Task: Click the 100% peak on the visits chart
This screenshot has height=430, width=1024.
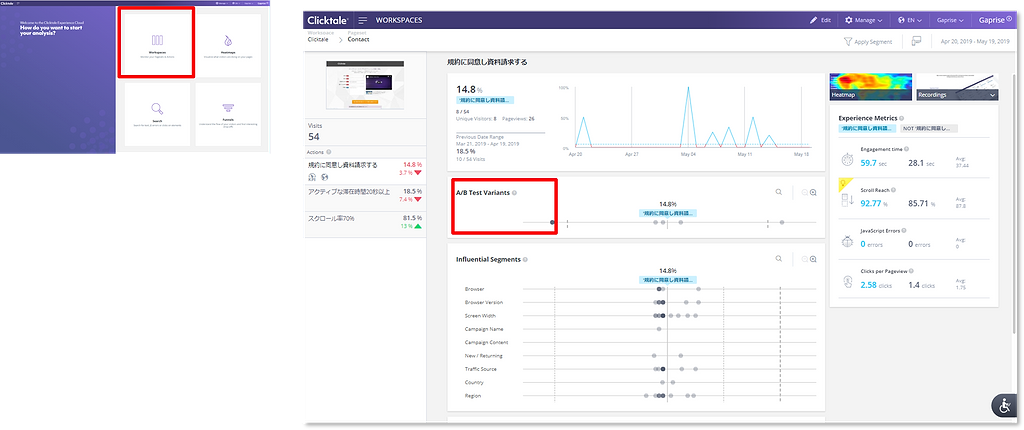Action: [688, 88]
